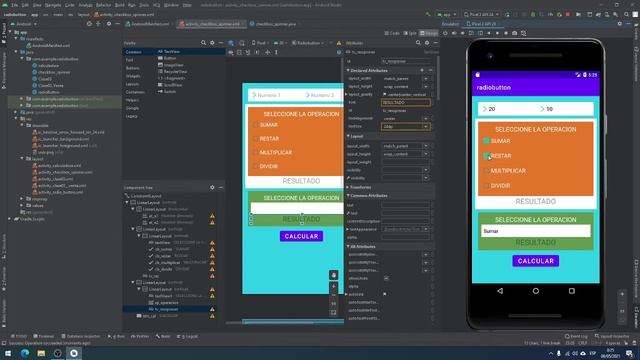This screenshot has height=360, width=640.
Task: Click the zoom in plus on design surface
Action: coord(333,287)
